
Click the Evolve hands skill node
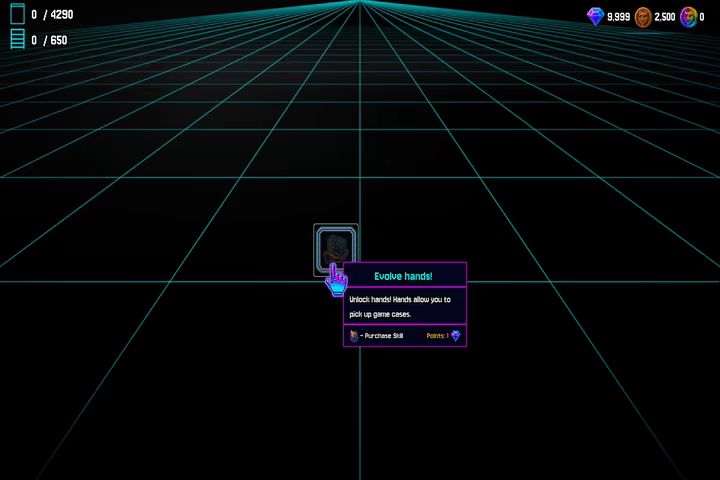pos(336,250)
